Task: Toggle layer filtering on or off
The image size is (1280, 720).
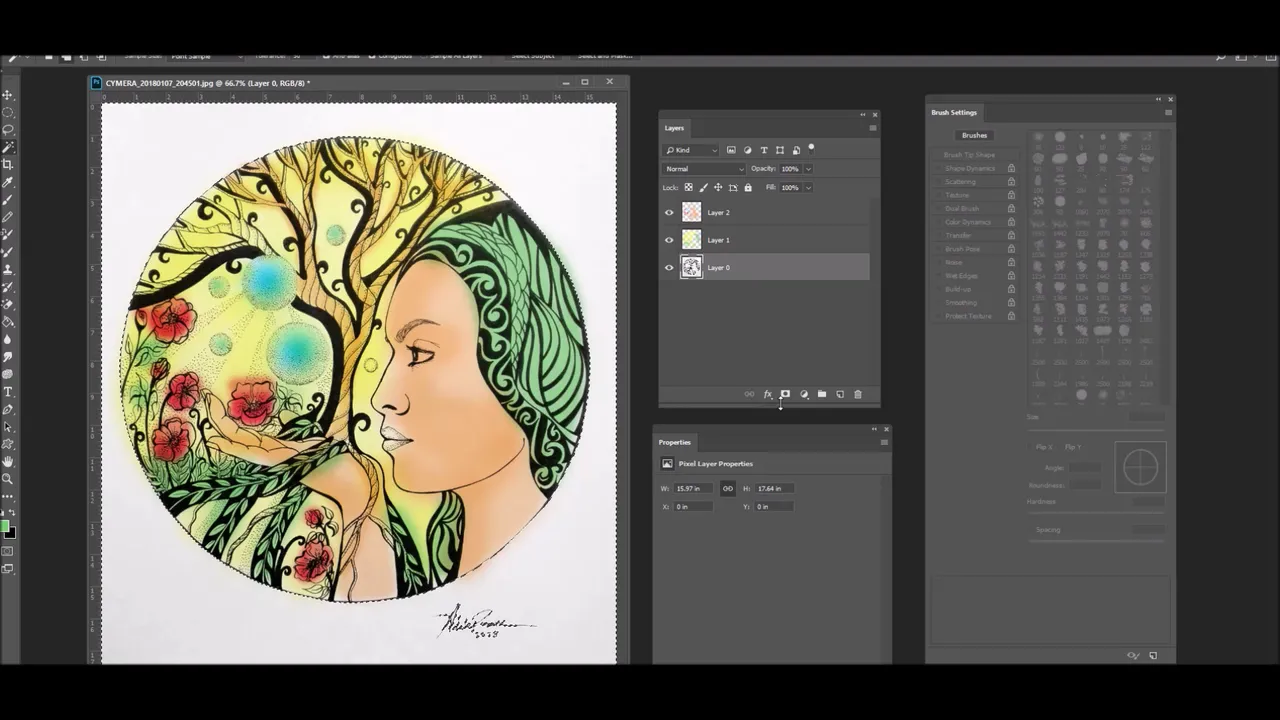Action: tap(811, 148)
